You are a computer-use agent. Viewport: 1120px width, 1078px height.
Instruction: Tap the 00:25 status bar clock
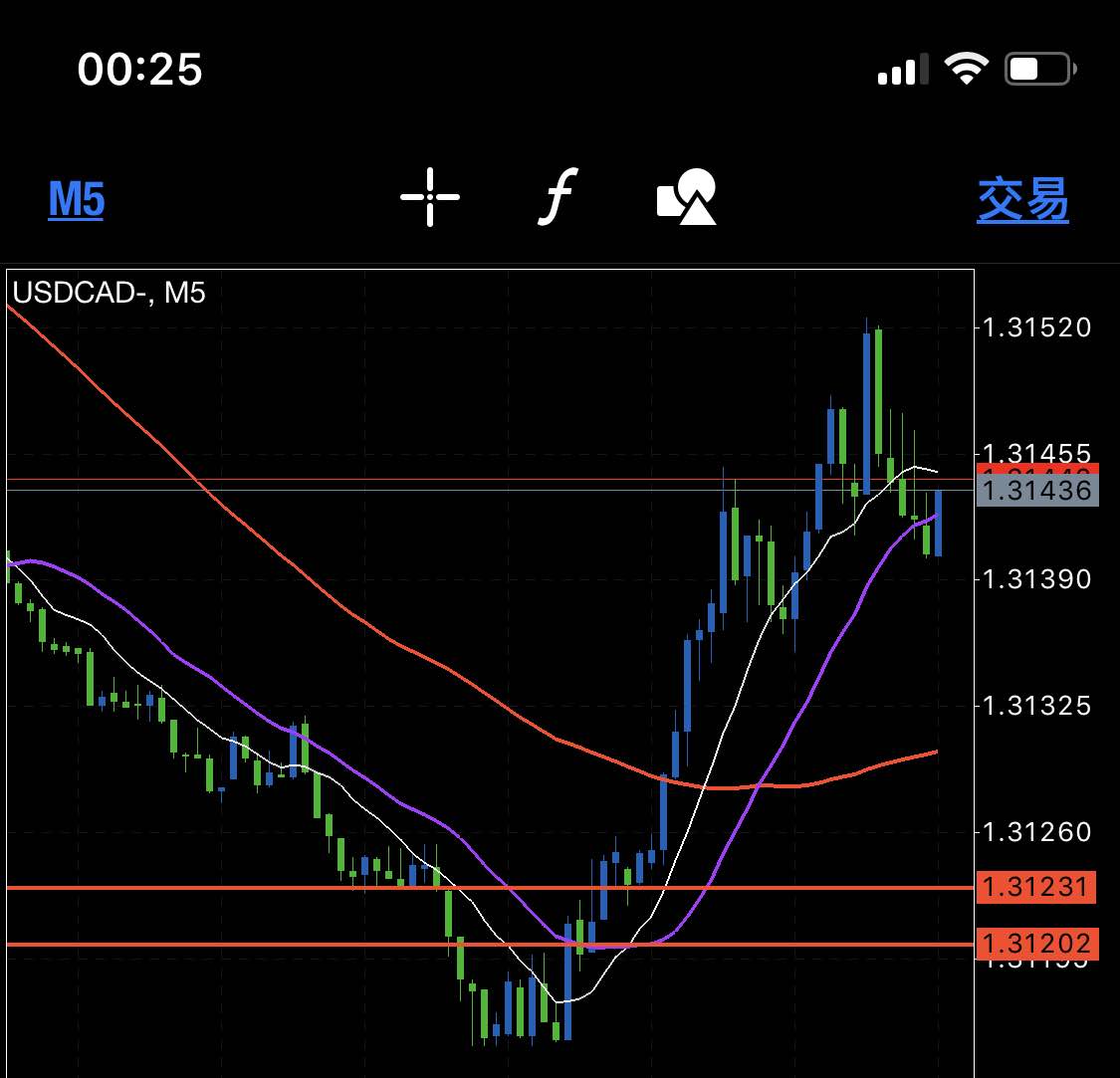tap(140, 70)
